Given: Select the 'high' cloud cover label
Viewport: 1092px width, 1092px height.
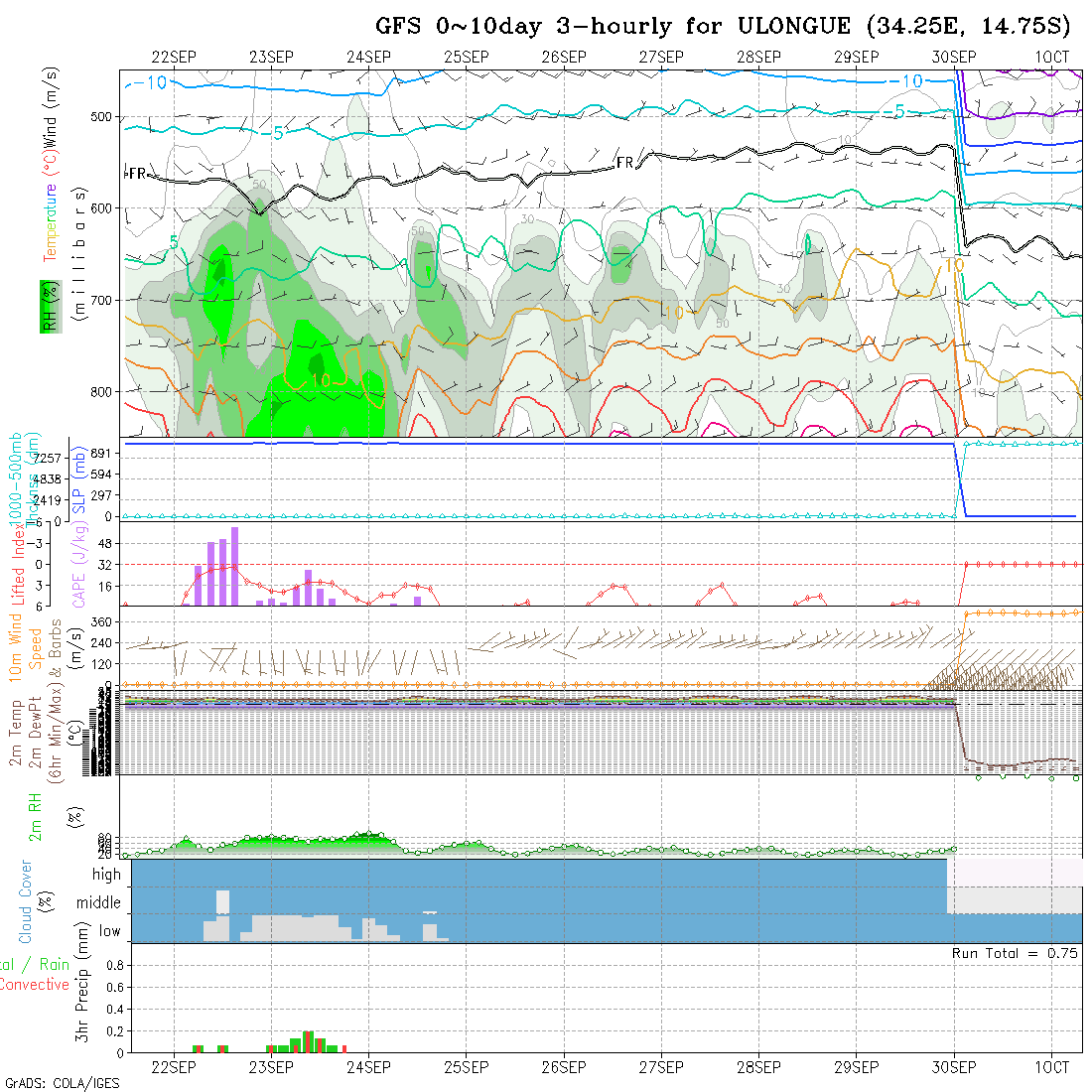Looking at the screenshot, I should [x=106, y=875].
